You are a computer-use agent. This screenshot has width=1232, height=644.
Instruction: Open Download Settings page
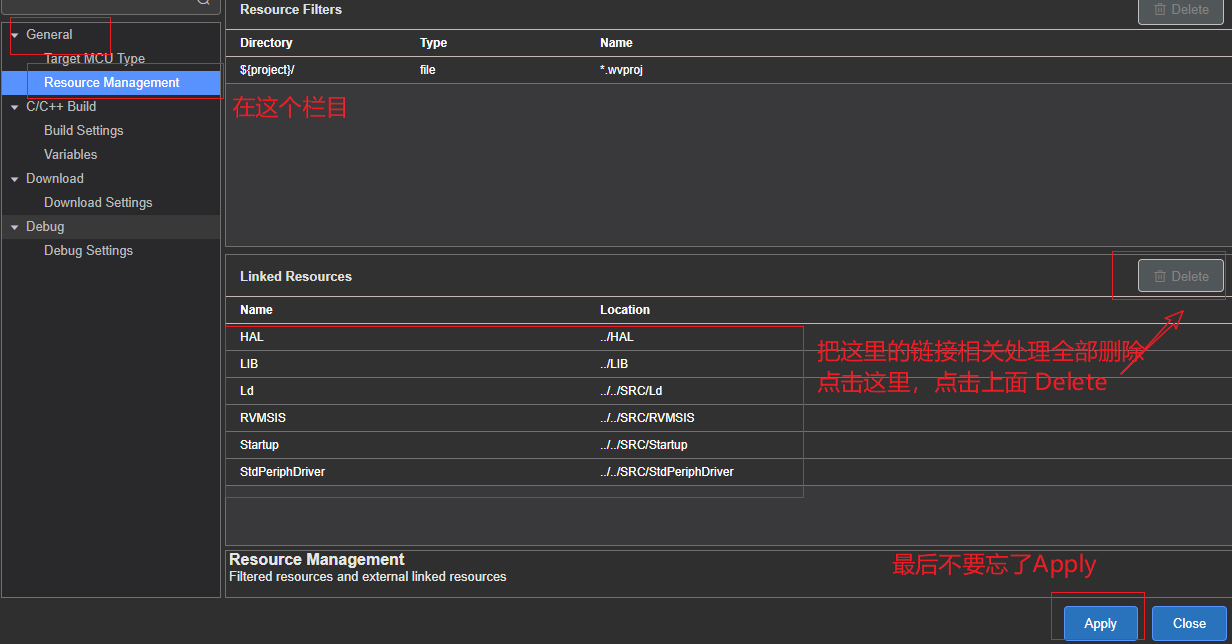[98, 203]
